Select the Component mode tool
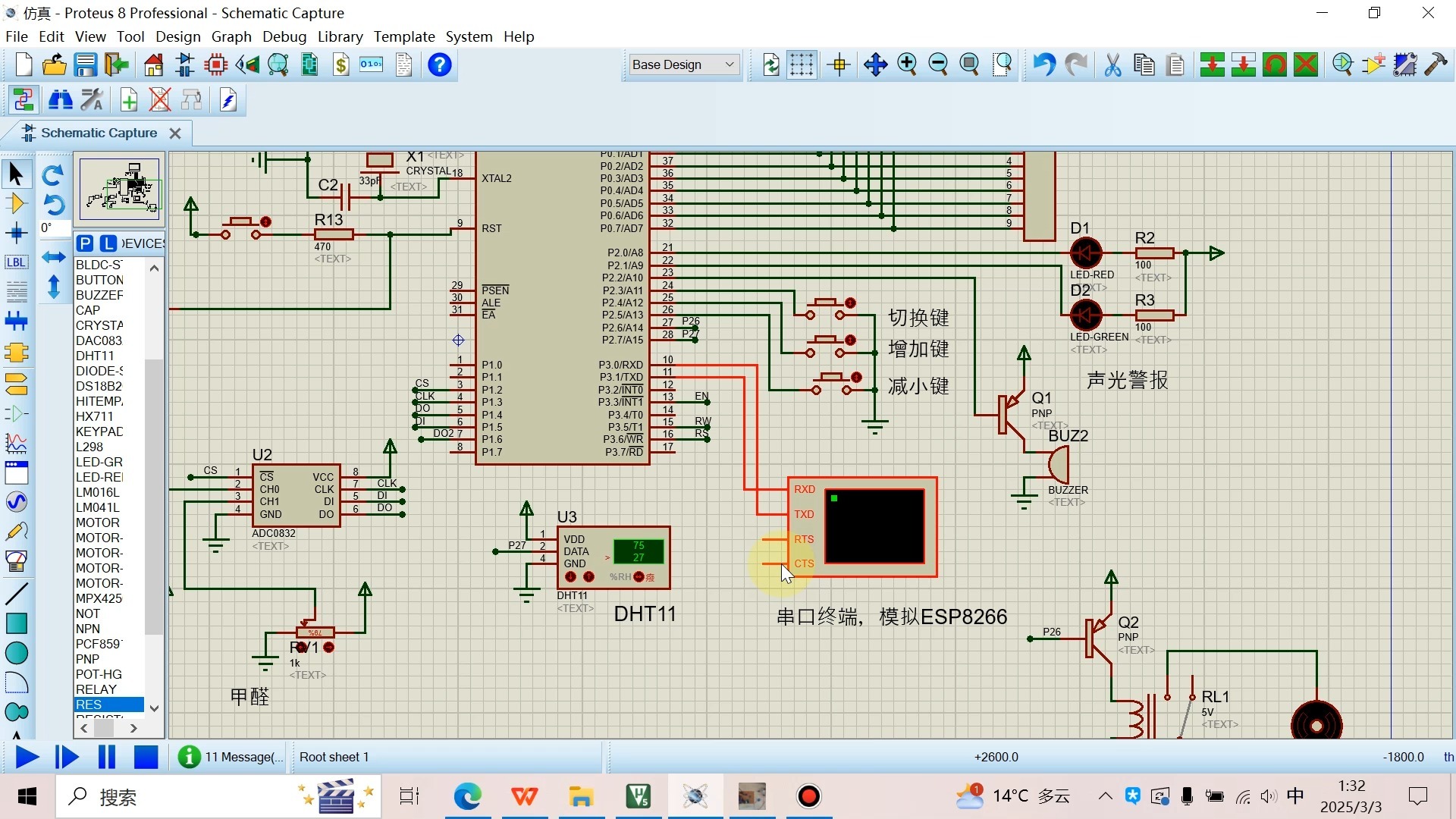This screenshot has width=1456, height=819. tap(16, 203)
